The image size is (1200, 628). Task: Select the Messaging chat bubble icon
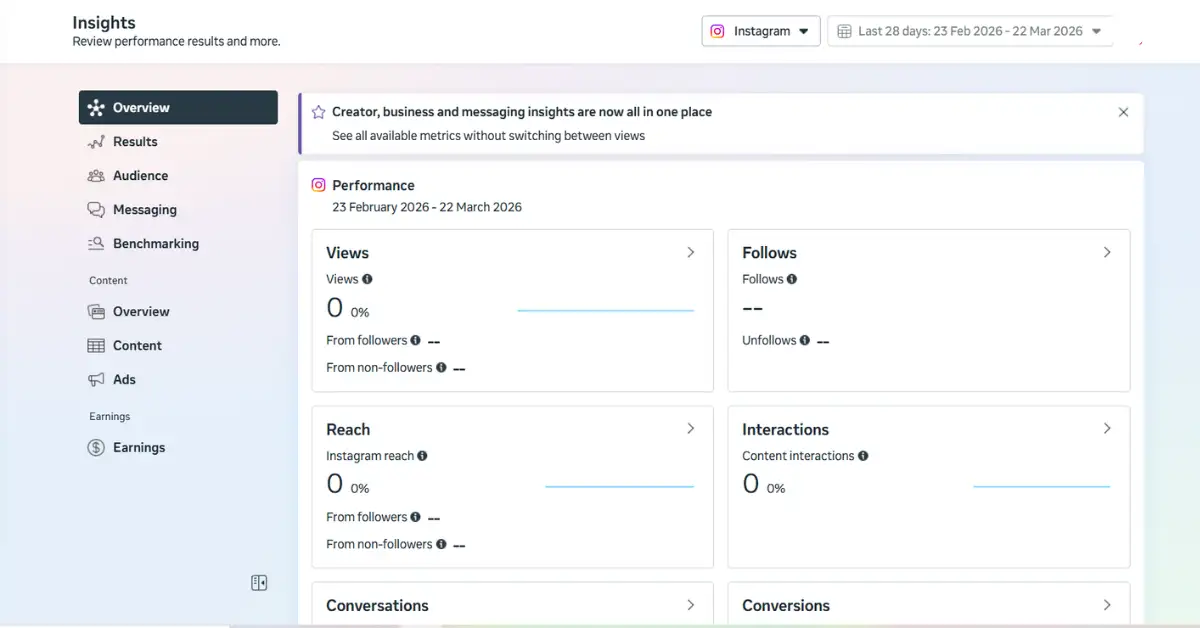point(97,209)
